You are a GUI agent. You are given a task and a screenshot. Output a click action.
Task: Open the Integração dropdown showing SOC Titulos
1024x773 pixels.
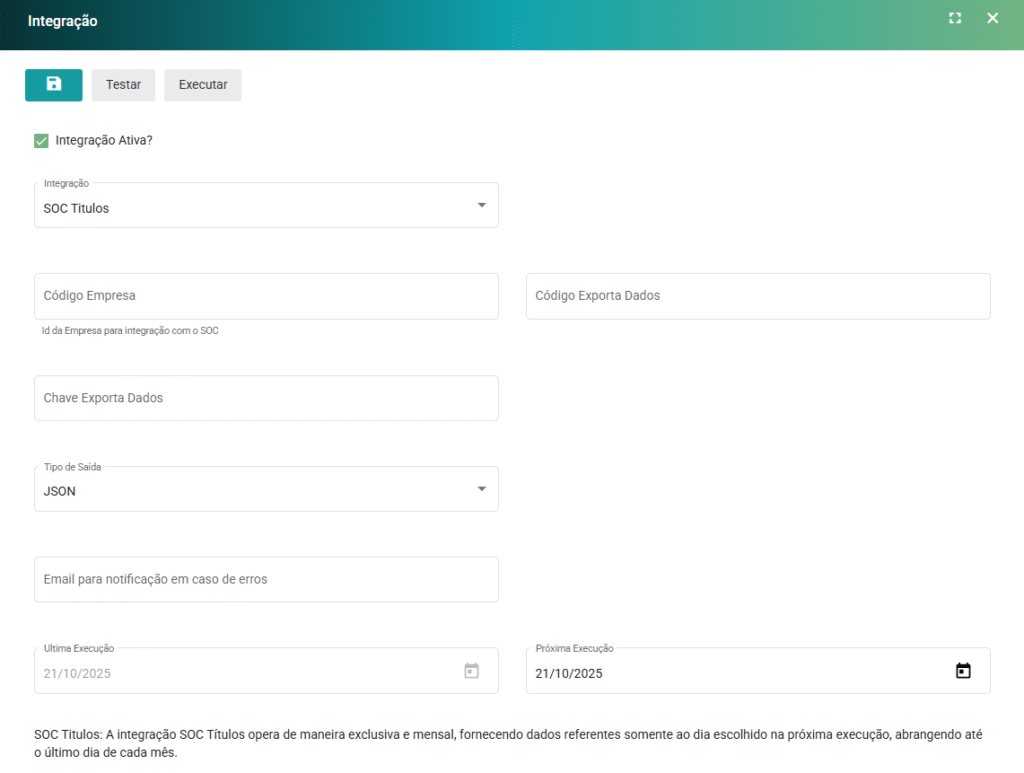(250, 208)
